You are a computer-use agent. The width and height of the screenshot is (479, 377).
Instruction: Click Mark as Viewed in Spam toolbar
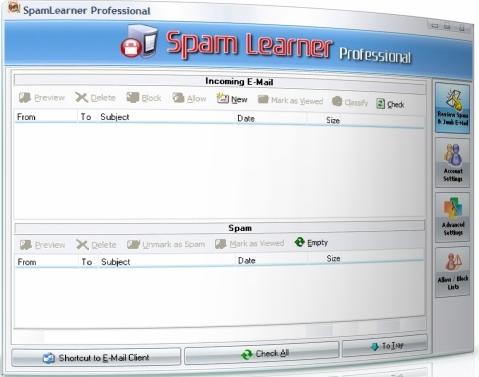click(250, 244)
